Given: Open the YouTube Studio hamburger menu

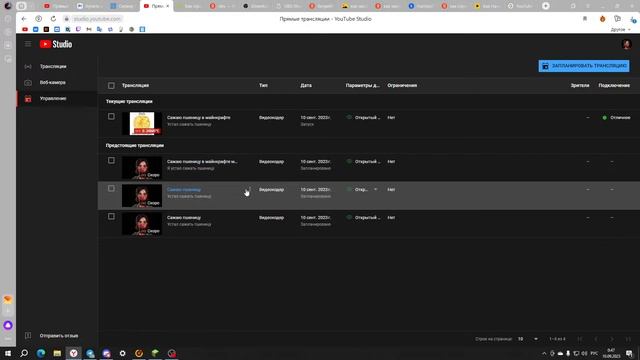Looking at the screenshot, I should coord(28,44).
